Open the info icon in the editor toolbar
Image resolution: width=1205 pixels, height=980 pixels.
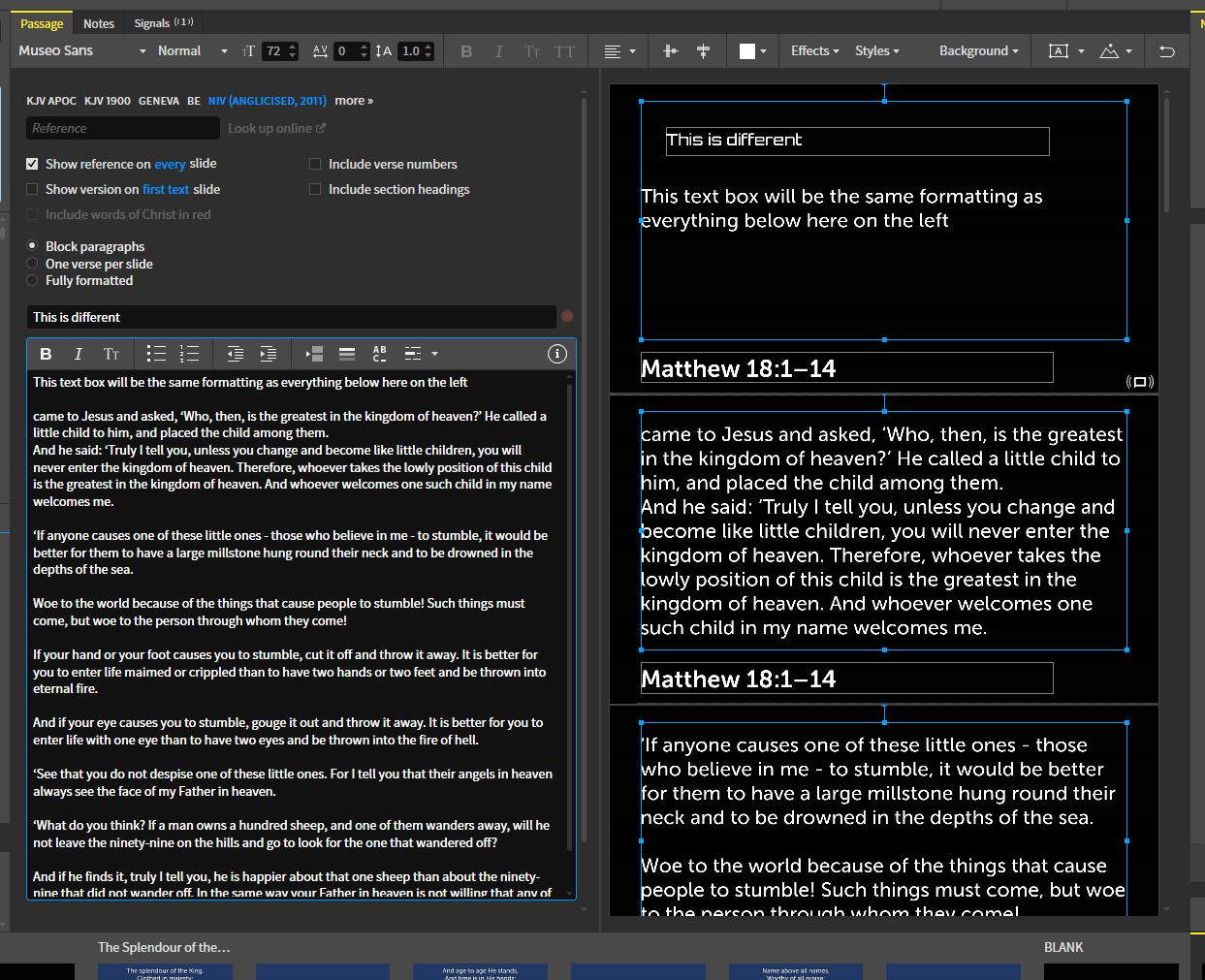pos(556,354)
